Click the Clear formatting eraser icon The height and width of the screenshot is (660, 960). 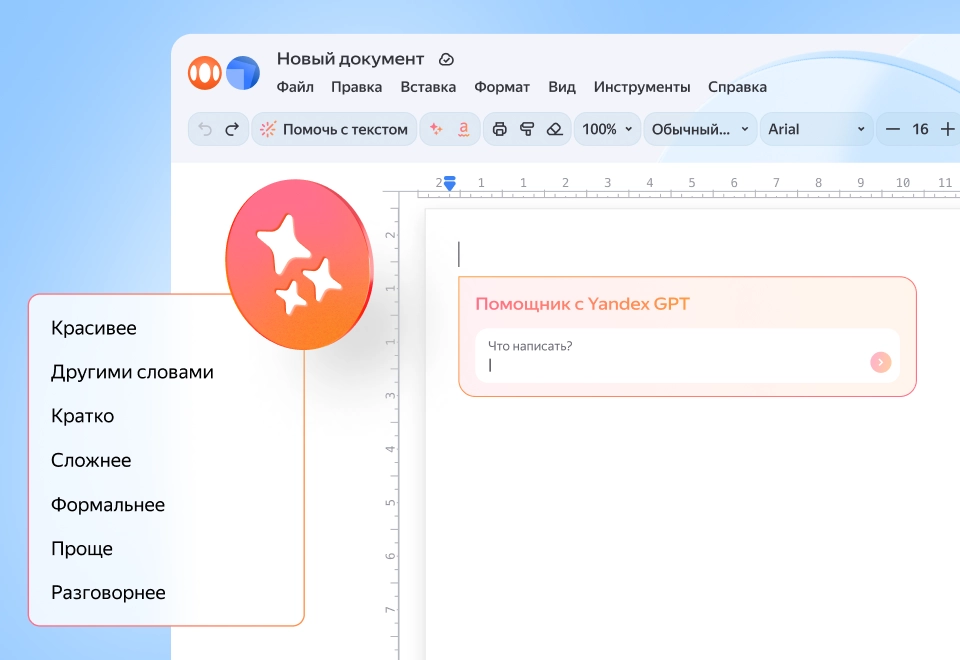point(557,129)
